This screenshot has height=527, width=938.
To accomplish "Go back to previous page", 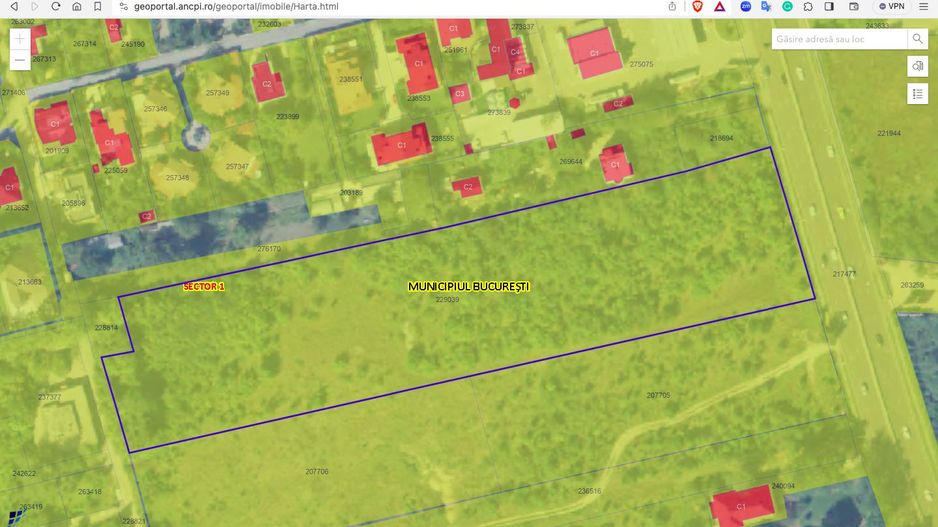I will click(x=14, y=6).
